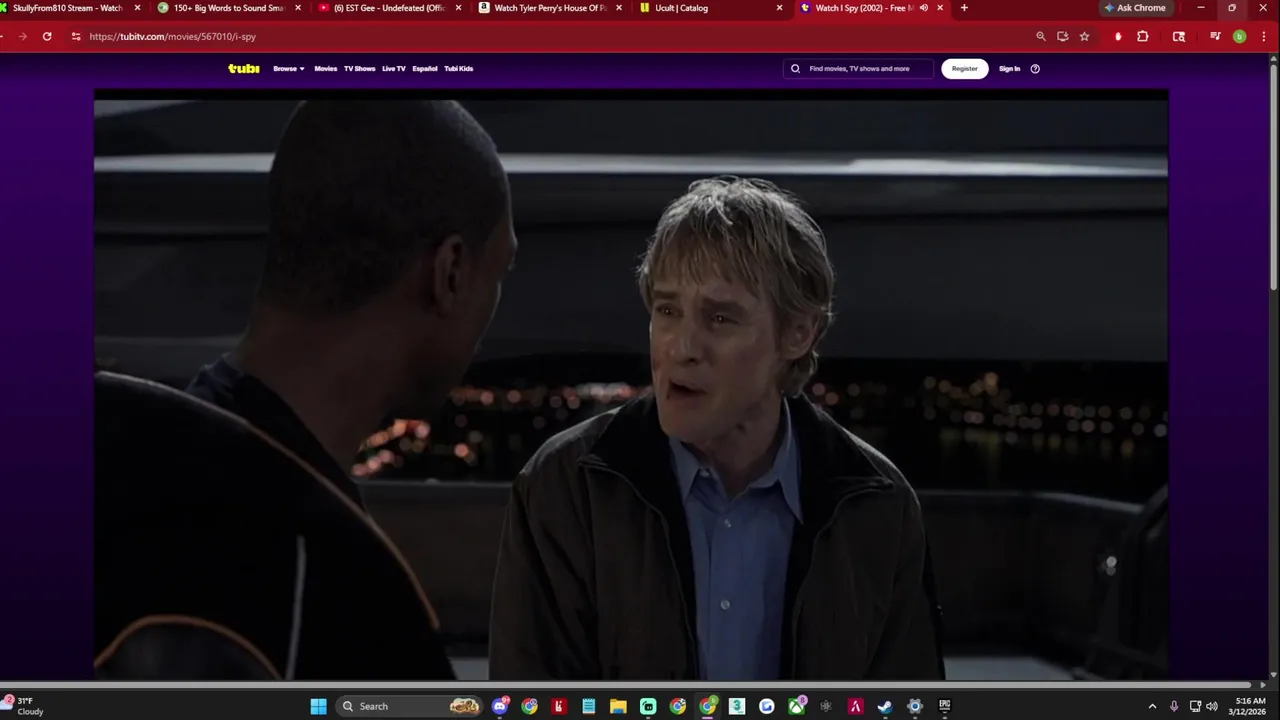Expand the Browse dropdown menu
This screenshot has height=720, width=1280.
click(288, 69)
